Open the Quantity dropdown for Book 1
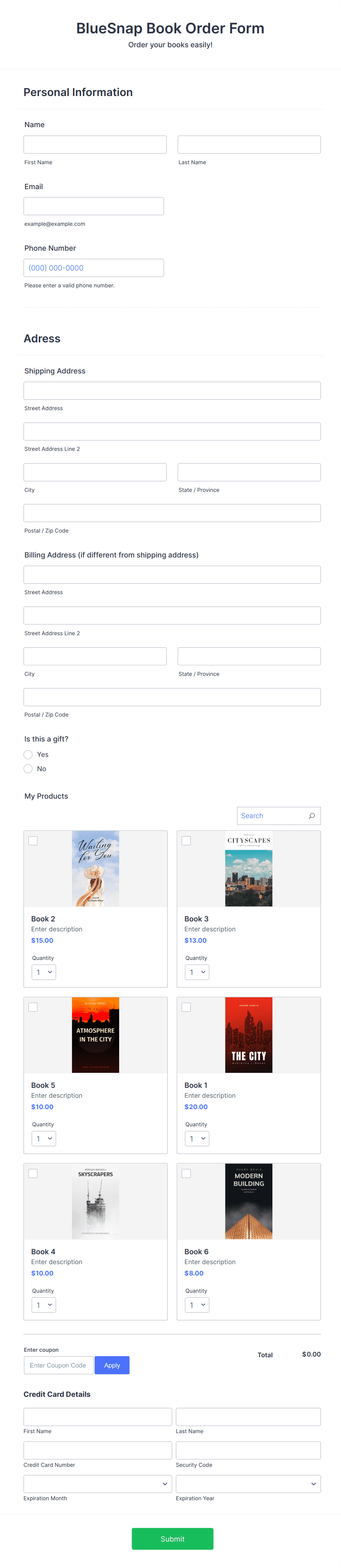 tap(197, 1138)
